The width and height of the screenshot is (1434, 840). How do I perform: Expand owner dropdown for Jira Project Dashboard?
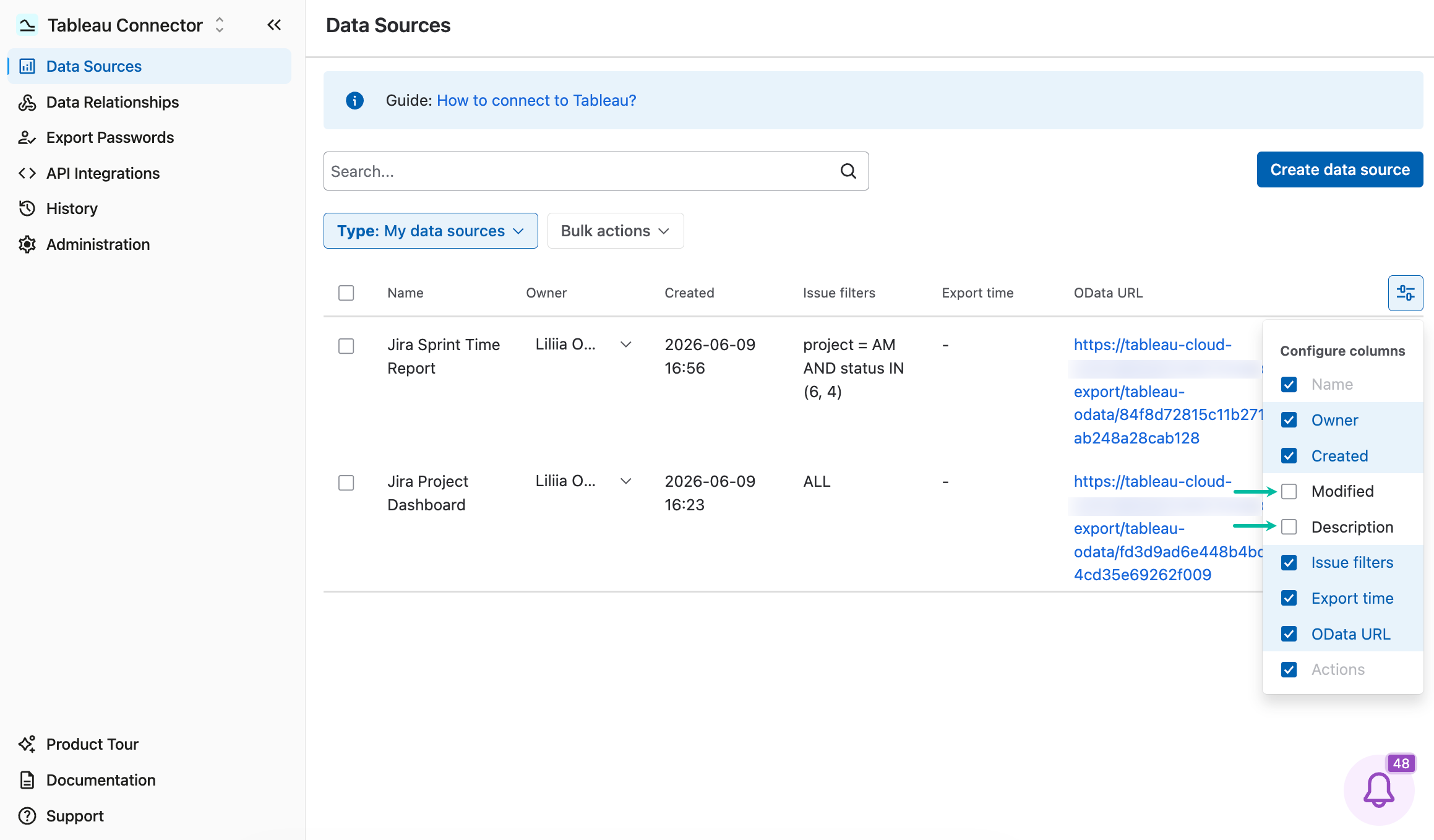click(x=626, y=481)
